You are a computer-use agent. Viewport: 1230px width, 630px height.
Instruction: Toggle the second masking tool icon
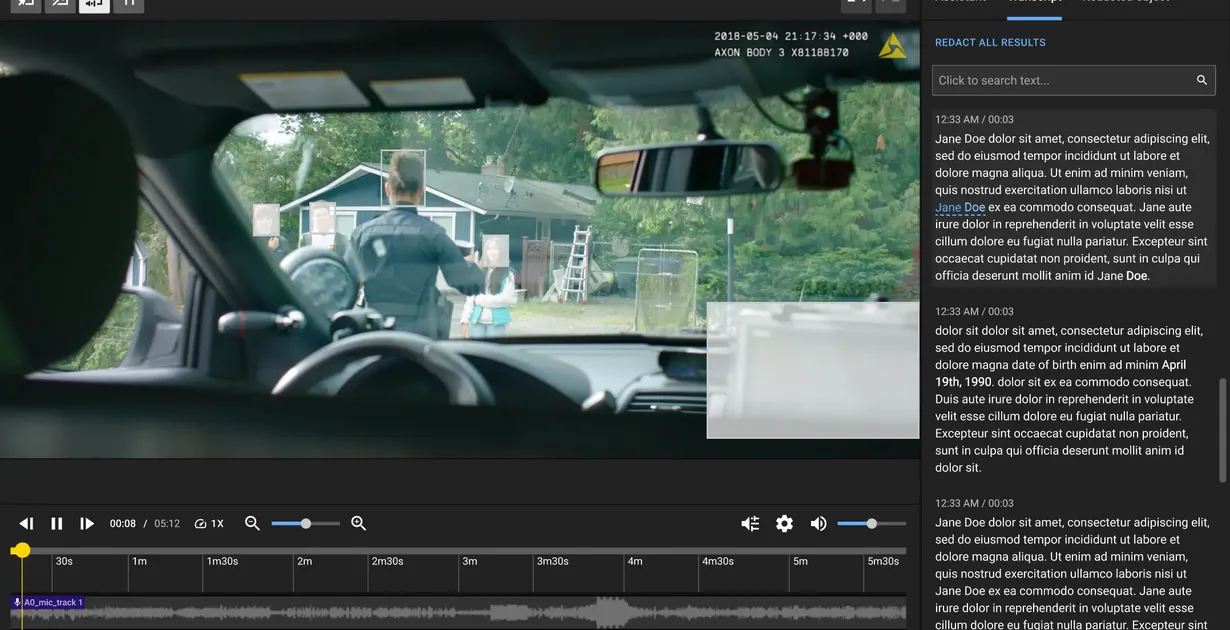pyautogui.click(x=58, y=4)
